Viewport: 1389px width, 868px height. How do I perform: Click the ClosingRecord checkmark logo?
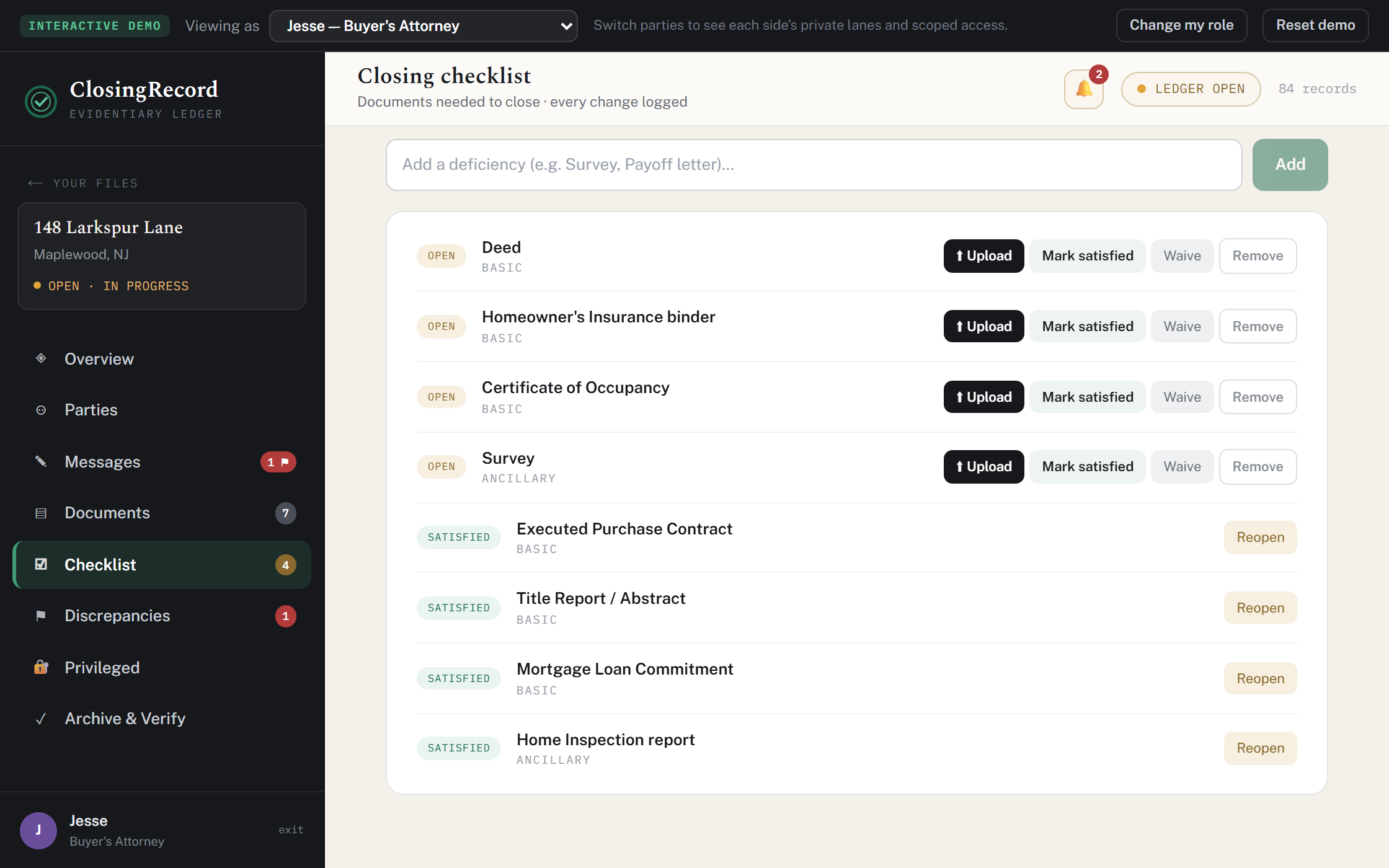[x=41, y=101]
